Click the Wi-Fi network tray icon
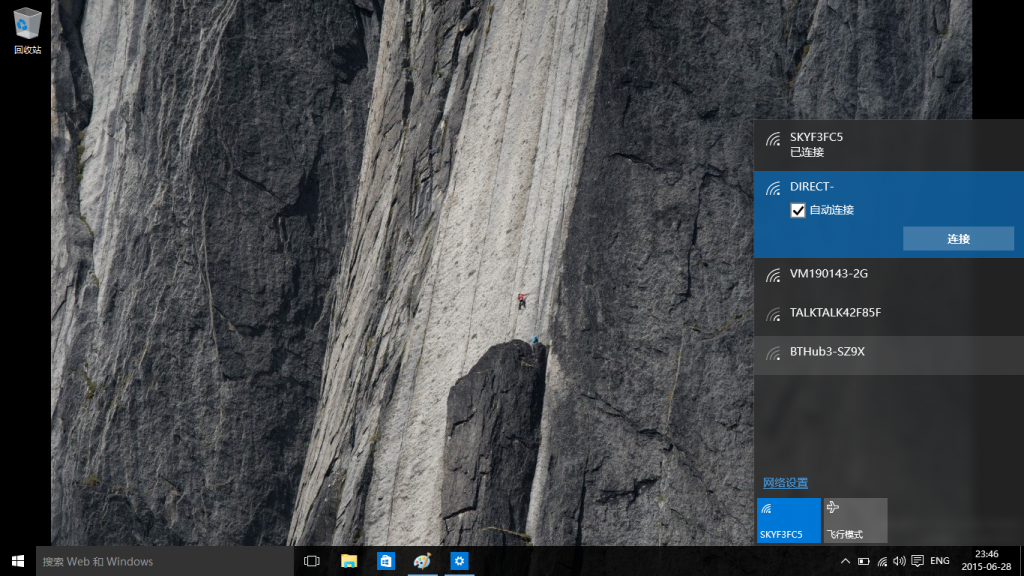 coord(882,561)
